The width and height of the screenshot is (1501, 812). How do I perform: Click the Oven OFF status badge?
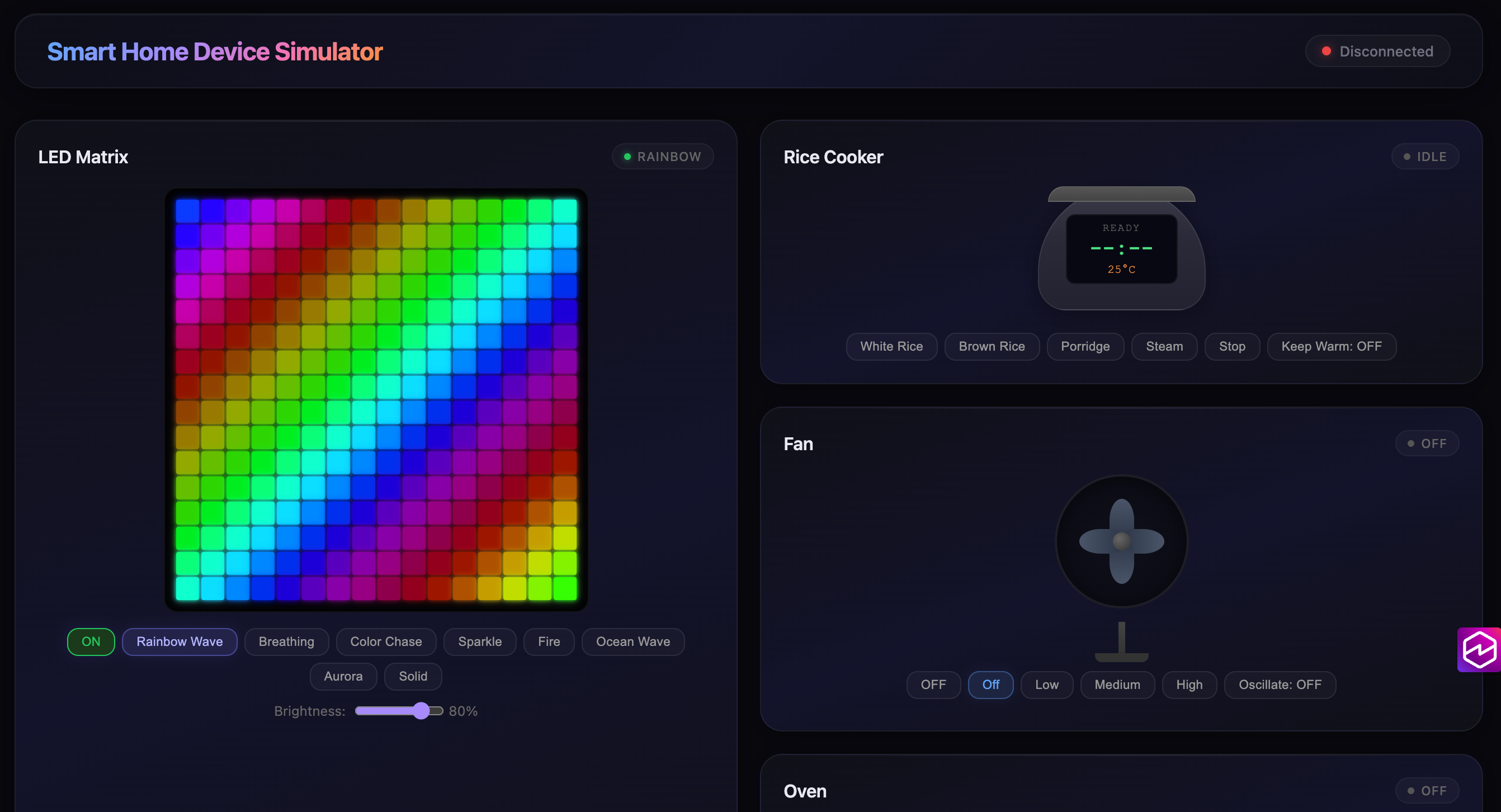click(x=1427, y=790)
